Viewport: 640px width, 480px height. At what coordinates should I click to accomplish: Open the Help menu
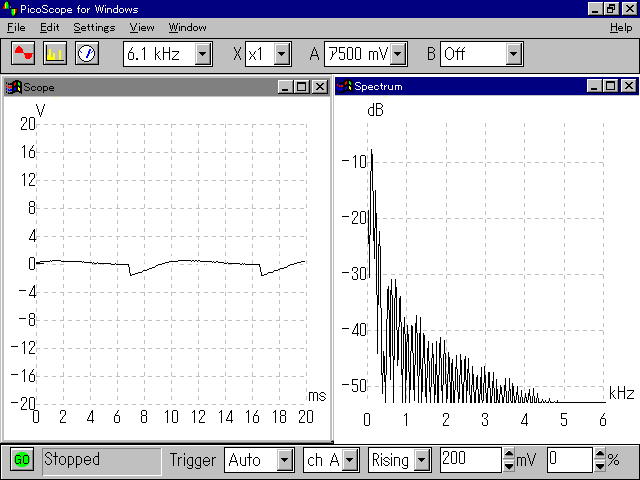click(621, 27)
